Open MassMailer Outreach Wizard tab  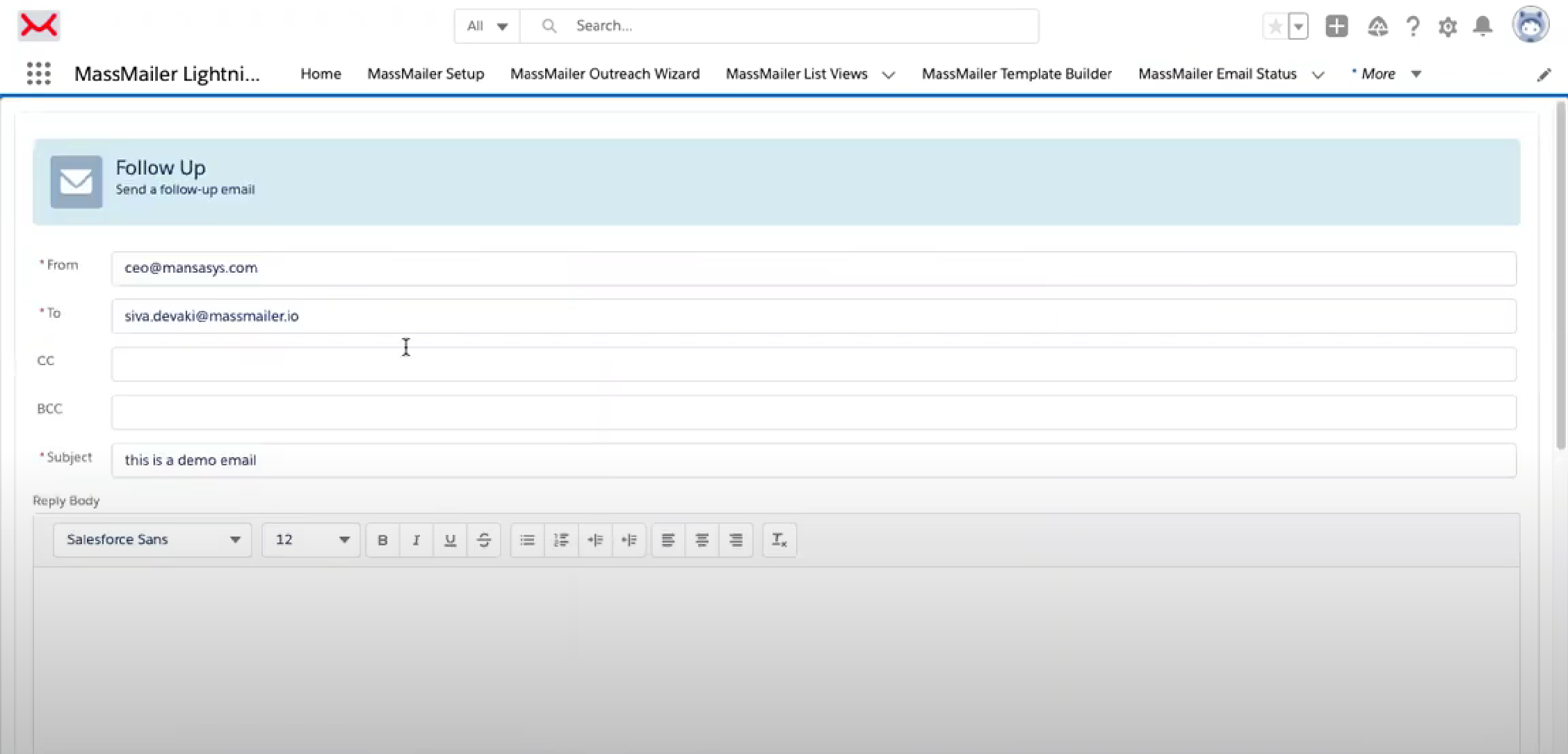[605, 74]
